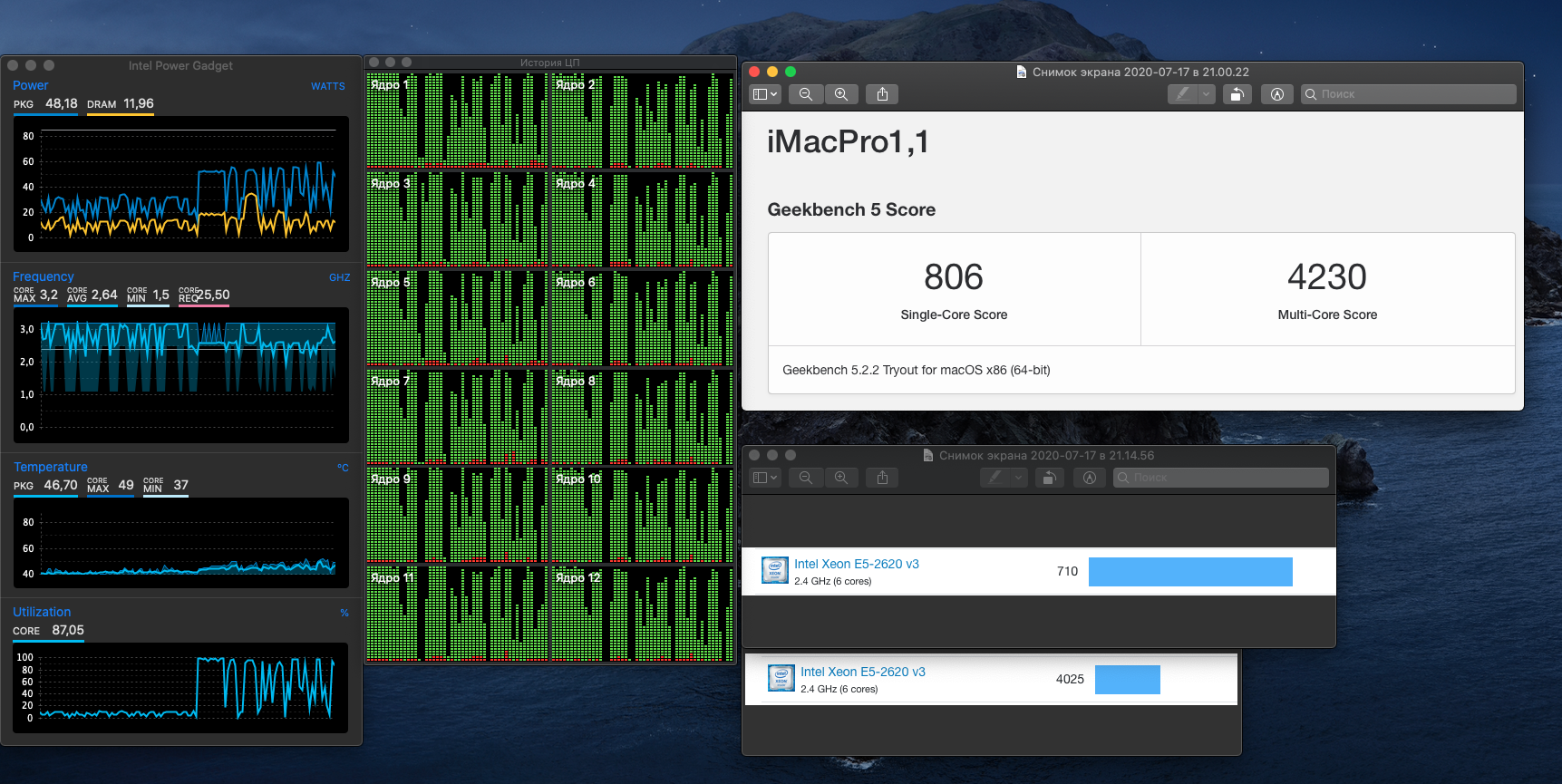This screenshot has width=1562, height=784.
Task: Rotate image in 21.14.56 Preview window
Action: [x=1049, y=478]
